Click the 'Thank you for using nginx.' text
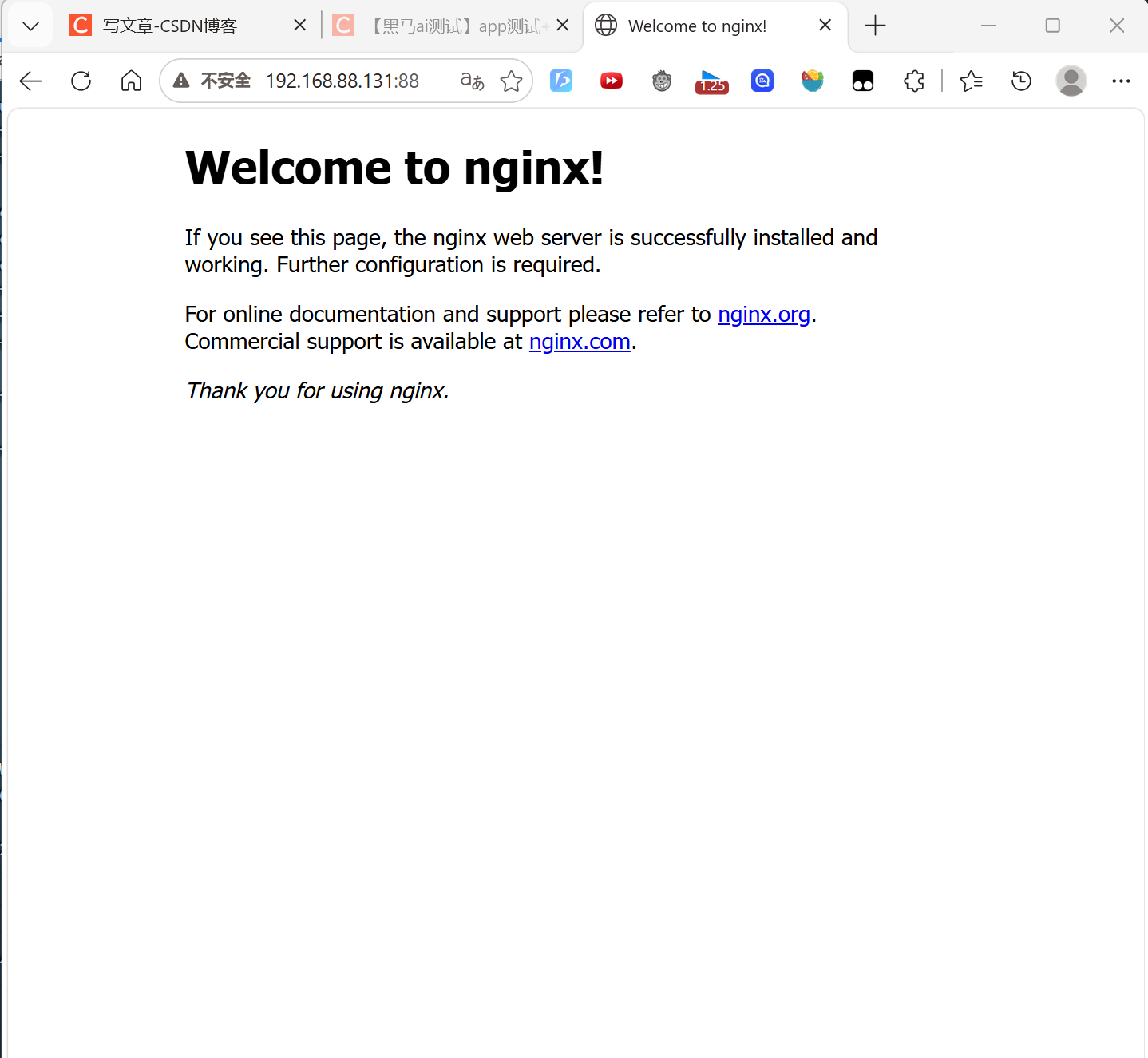Viewport: 1148px width, 1058px height. [318, 390]
